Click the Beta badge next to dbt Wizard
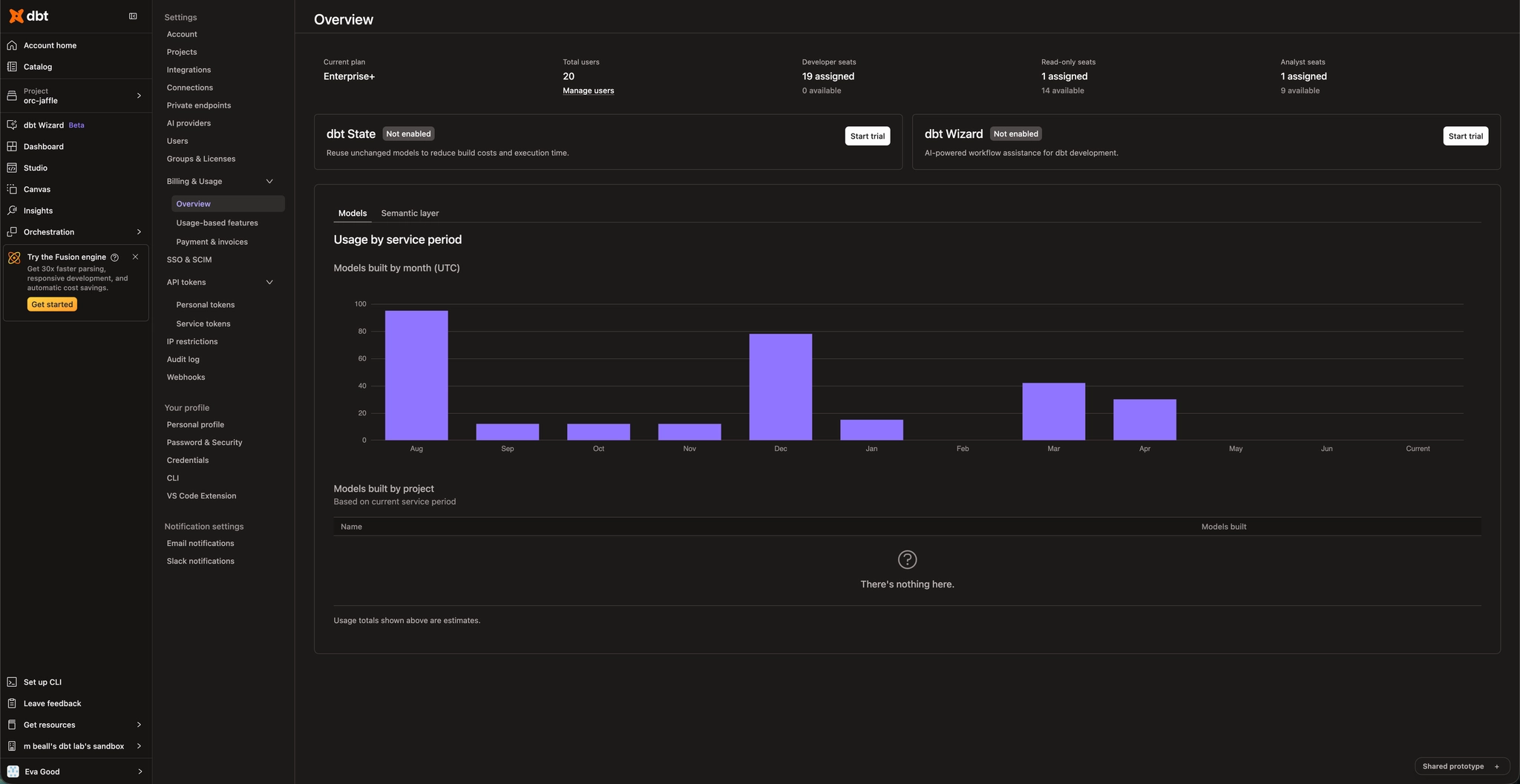The width and height of the screenshot is (1520, 784). tap(76, 125)
